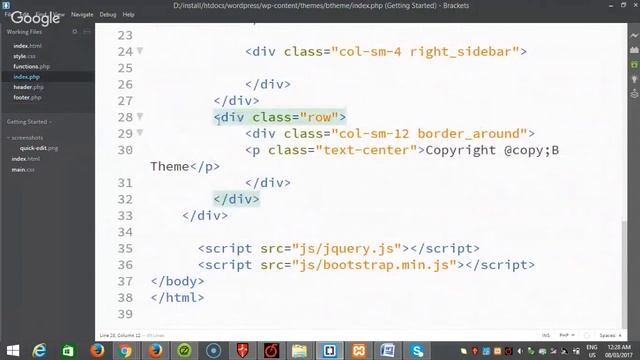Click the volume speaker tray icon
This screenshot has height=360, width=640.
[520, 351]
